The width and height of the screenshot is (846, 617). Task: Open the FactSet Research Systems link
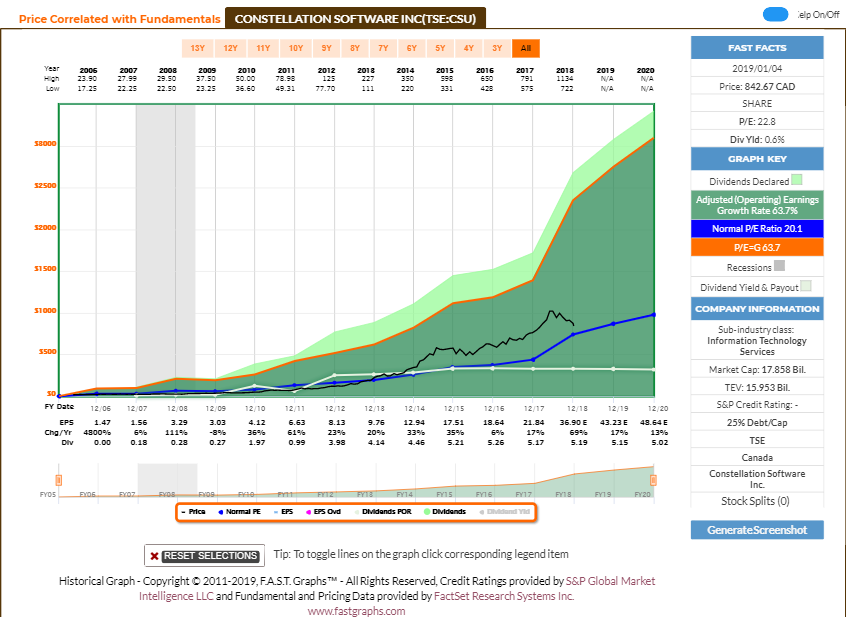point(502,596)
